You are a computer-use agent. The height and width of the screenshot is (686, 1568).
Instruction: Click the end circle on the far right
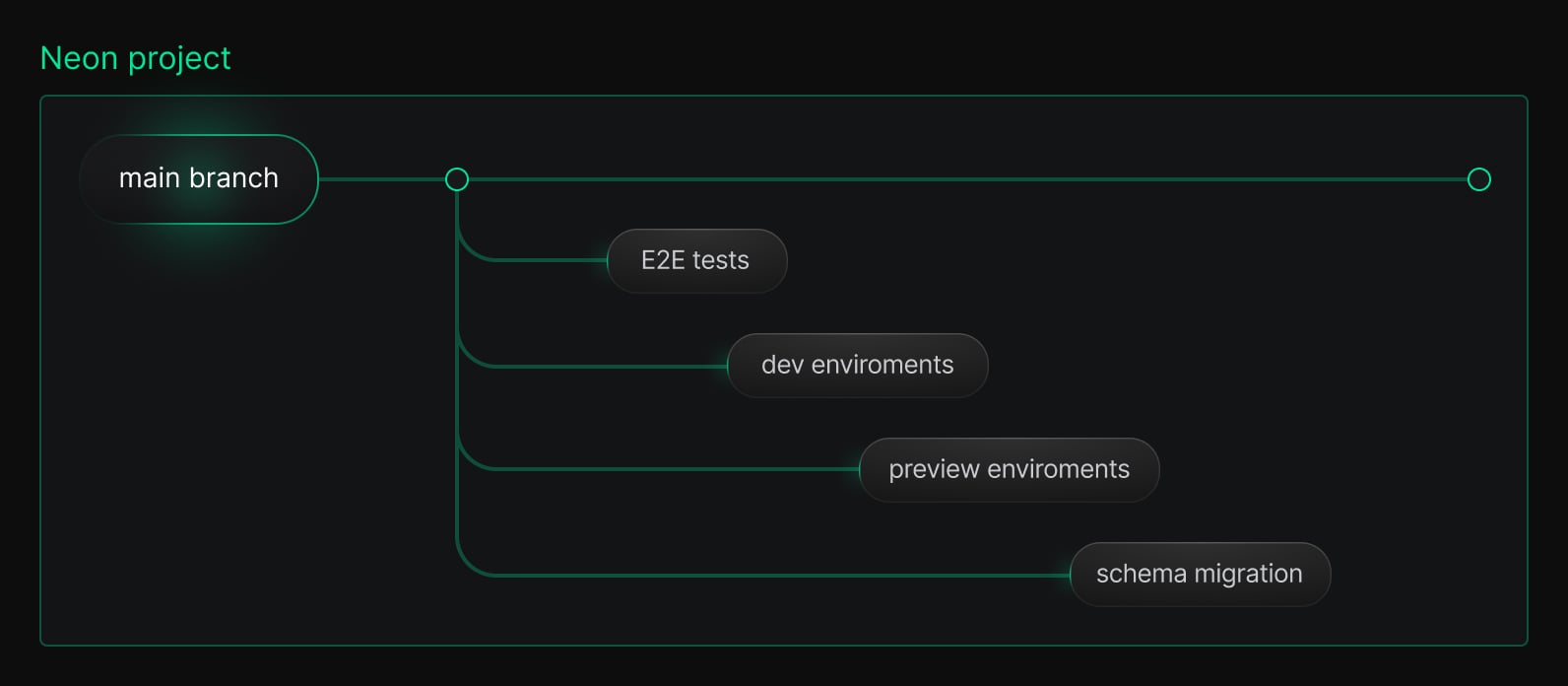pos(1478,179)
